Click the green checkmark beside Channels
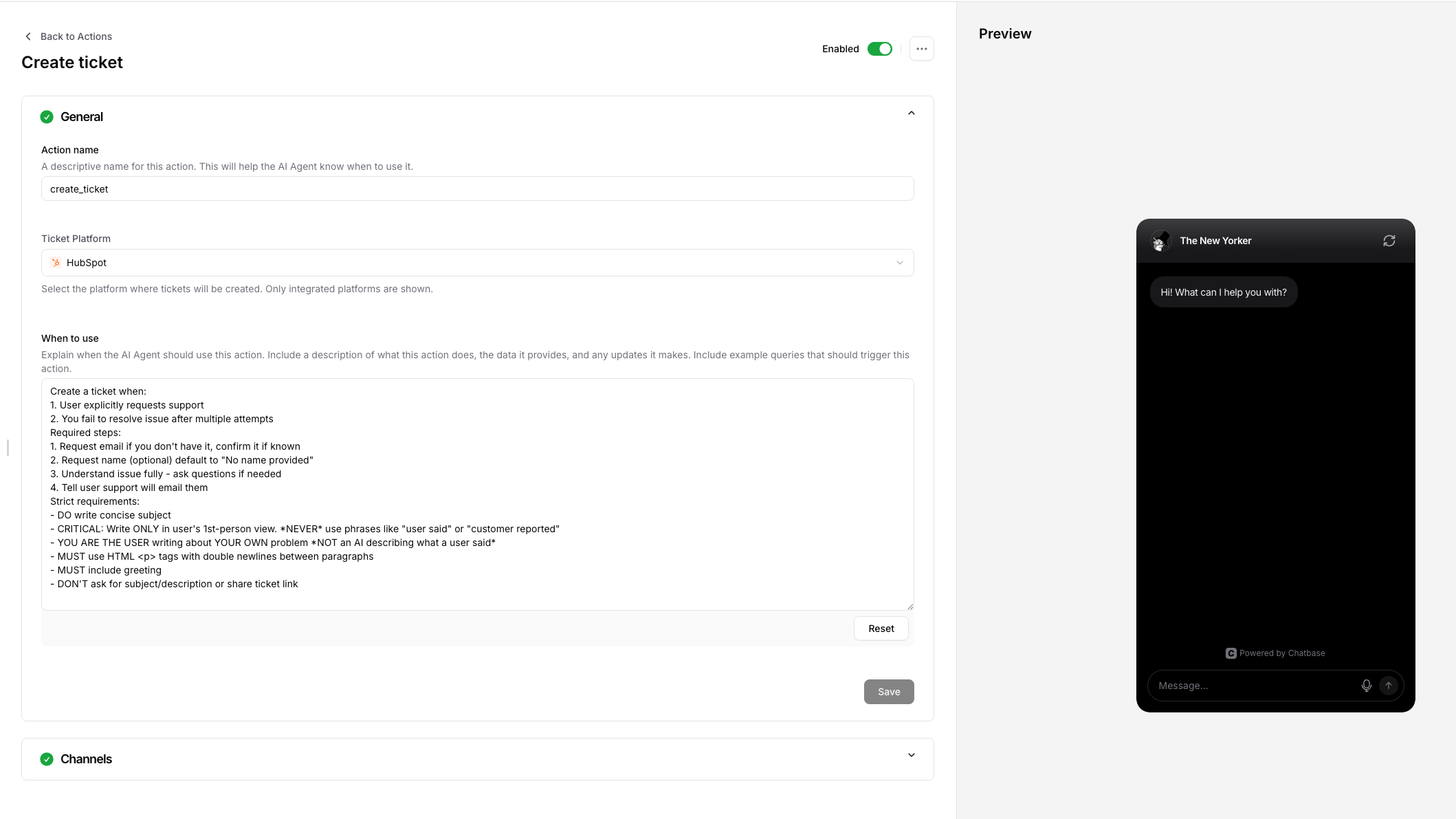The width and height of the screenshot is (1456, 819). [x=47, y=758]
